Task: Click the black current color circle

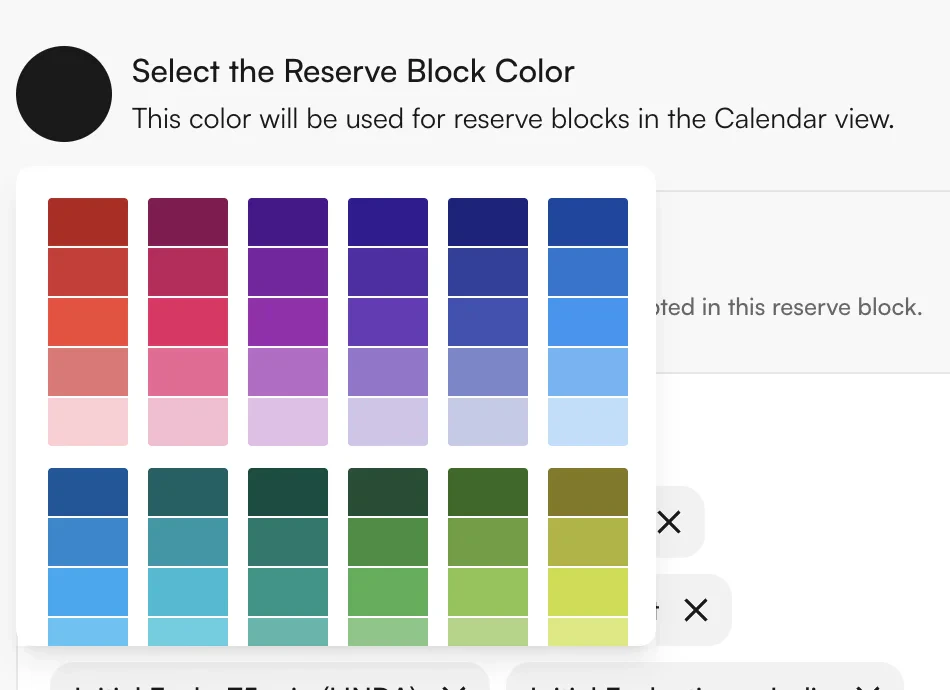Action: (64, 93)
